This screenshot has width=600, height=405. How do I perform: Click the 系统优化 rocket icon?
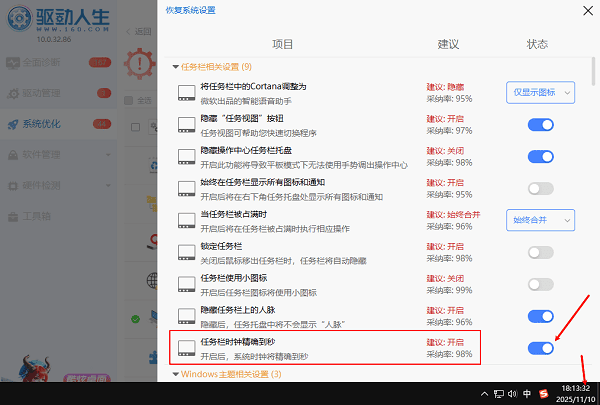(x=13, y=124)
